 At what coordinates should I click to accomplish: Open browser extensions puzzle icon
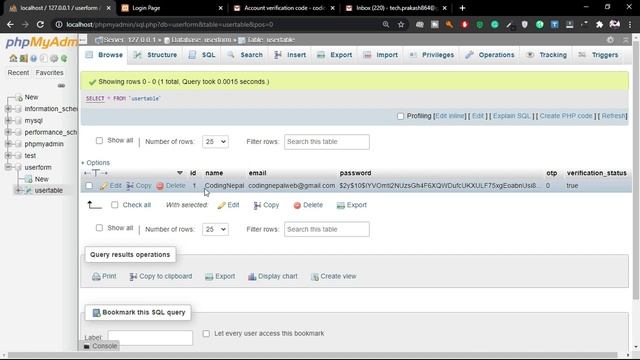pos(599,24)
